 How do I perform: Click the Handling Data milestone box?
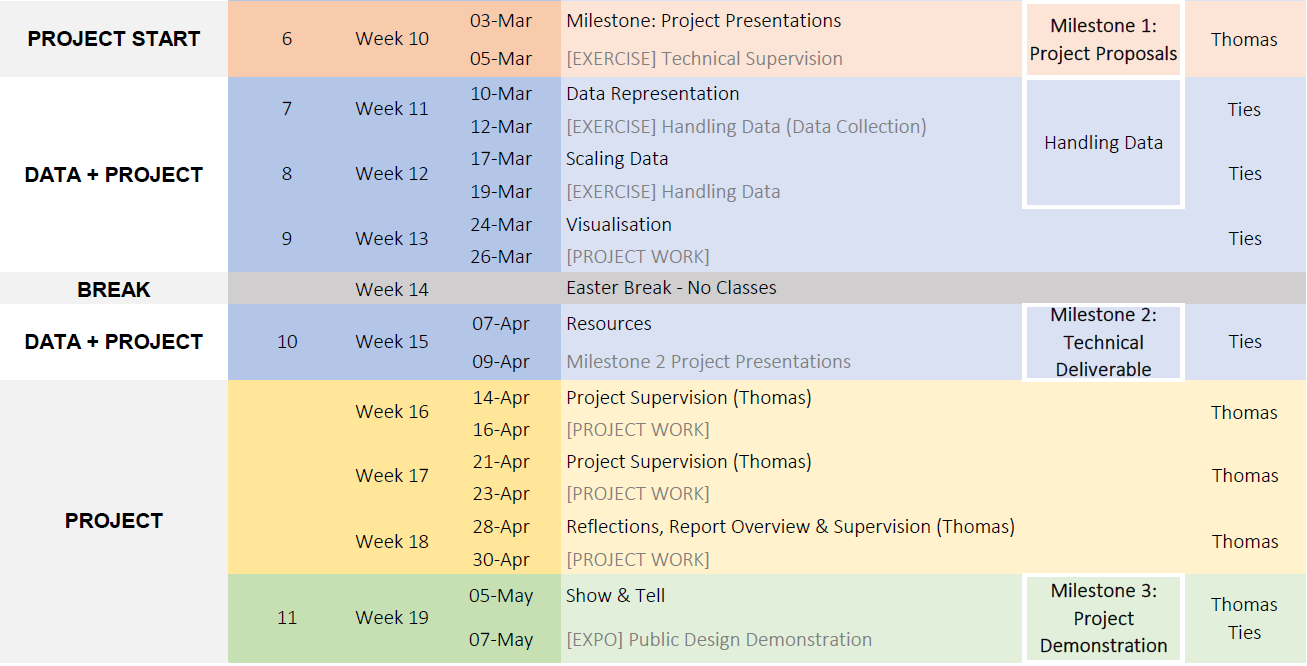pyautogui.click(x=1103, y=143)
